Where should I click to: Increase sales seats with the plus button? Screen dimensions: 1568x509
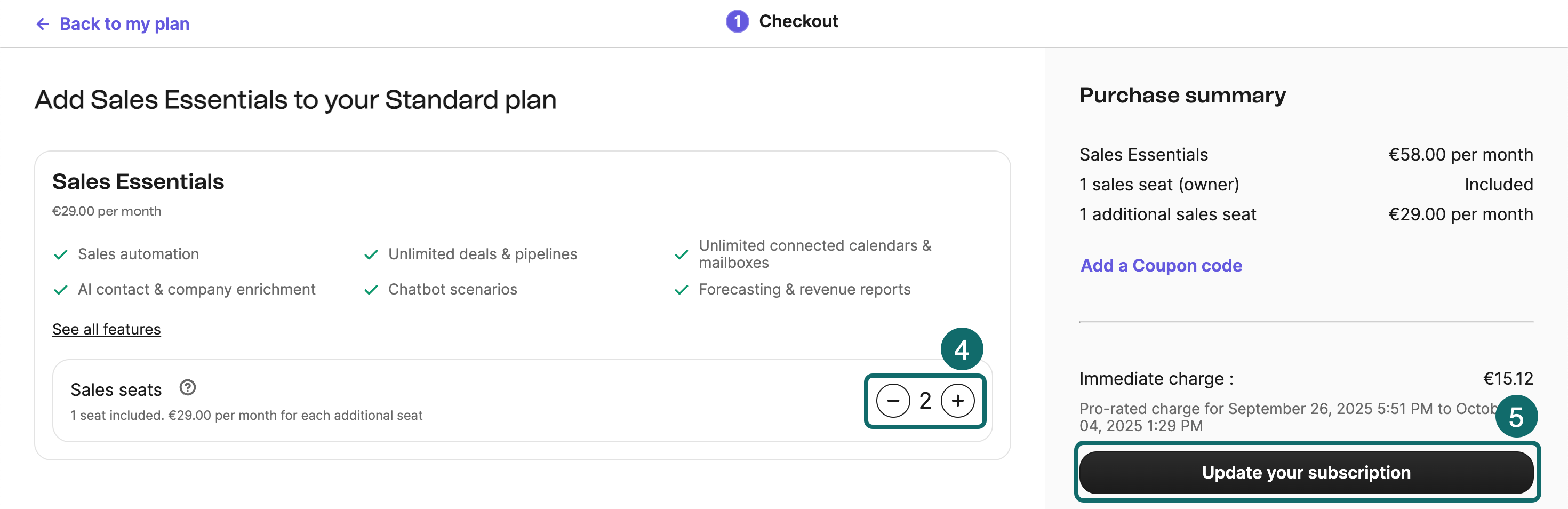tap(957, 401)
